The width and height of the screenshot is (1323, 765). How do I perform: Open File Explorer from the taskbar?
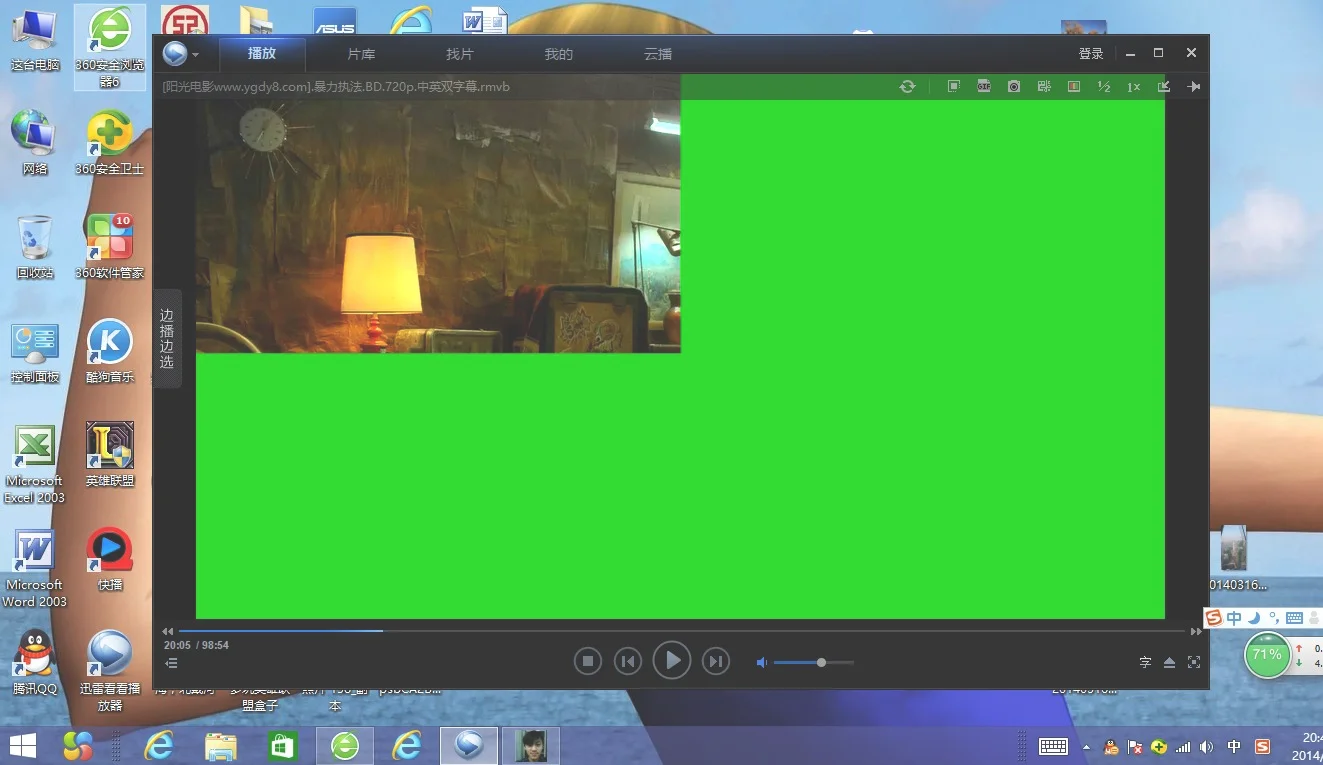tap(220, 745)
